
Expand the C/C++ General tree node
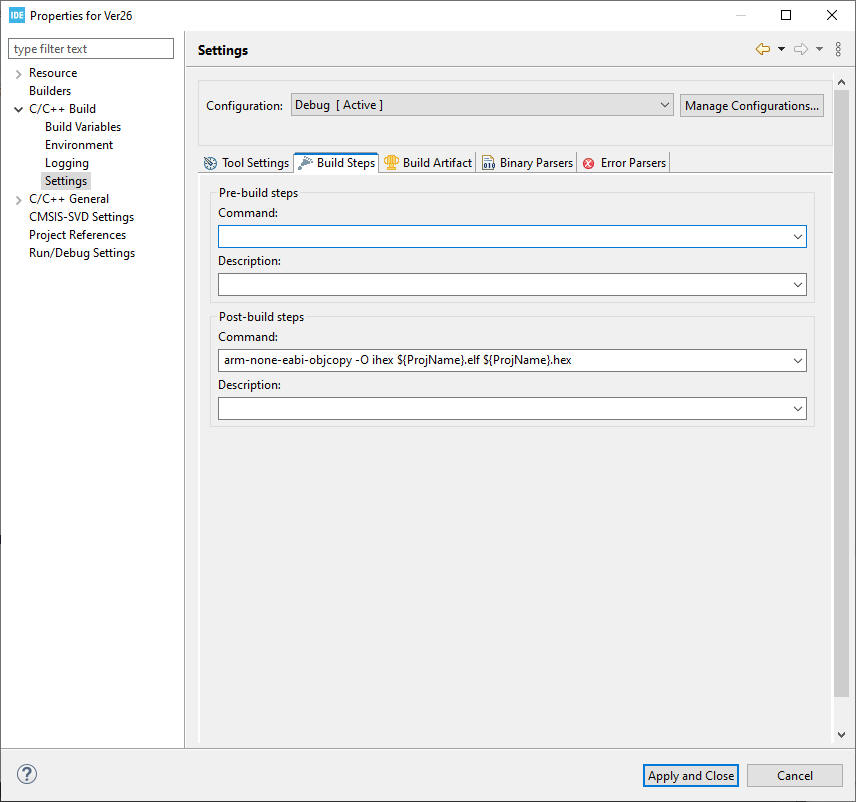coord(18,200)
